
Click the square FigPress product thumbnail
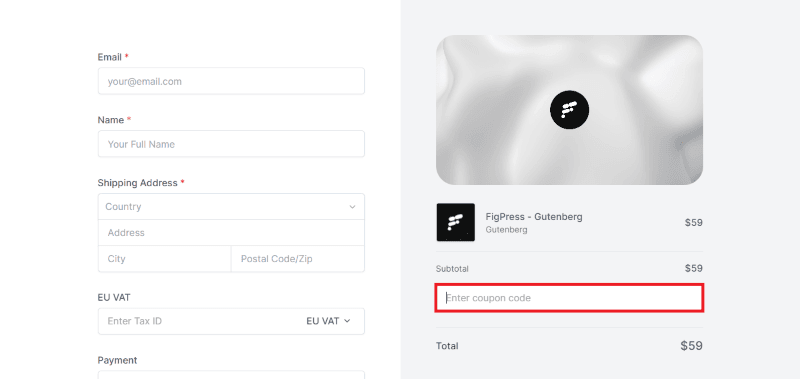click(x=456, y=222)
